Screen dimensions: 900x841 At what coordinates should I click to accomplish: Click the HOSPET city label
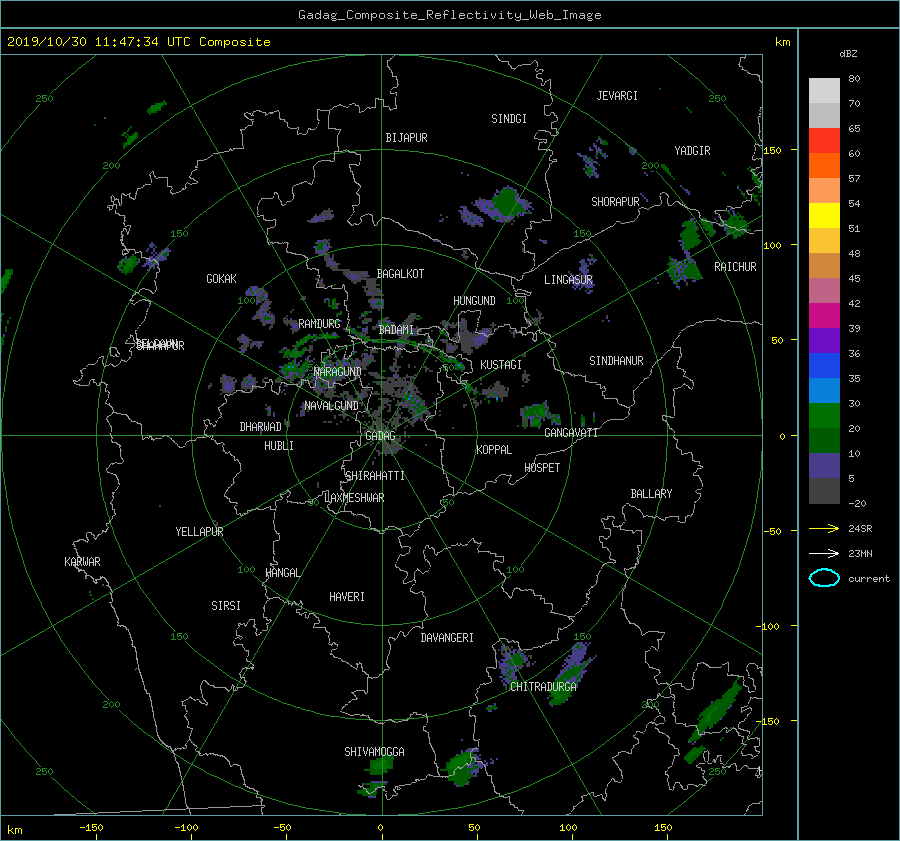coord(542,468)
